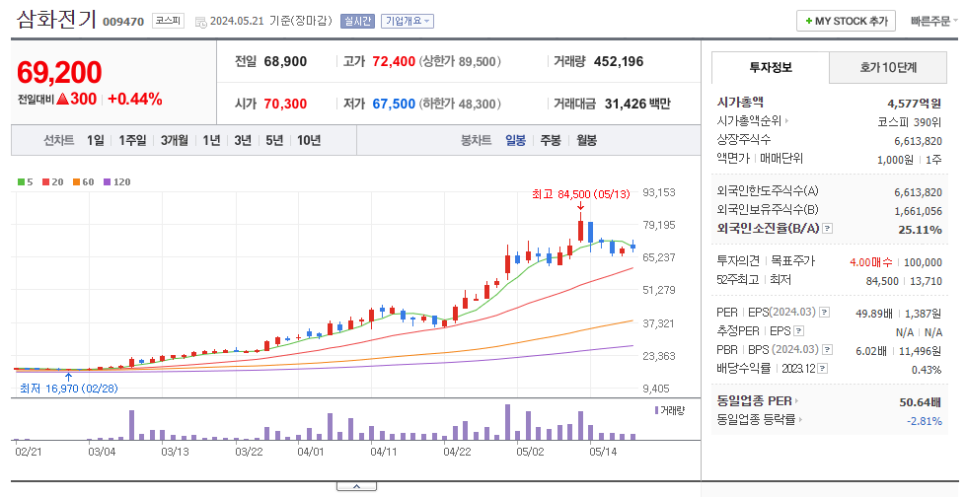Click the 최고 84,500 (05/13) chart marker
The image size is (966, 497).
581,194
